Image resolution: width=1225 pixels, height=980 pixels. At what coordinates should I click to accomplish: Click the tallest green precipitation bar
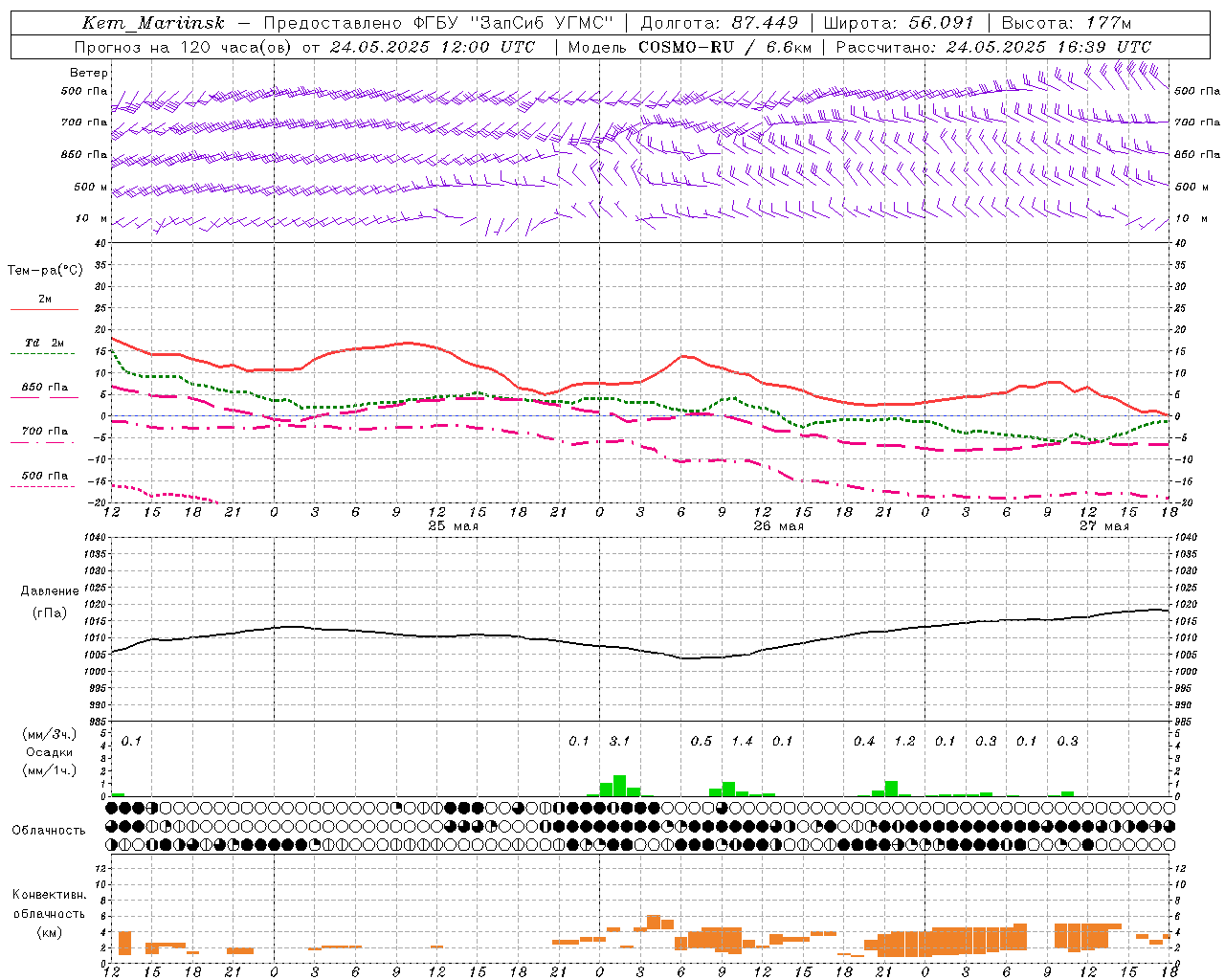(x=619, y=786)
